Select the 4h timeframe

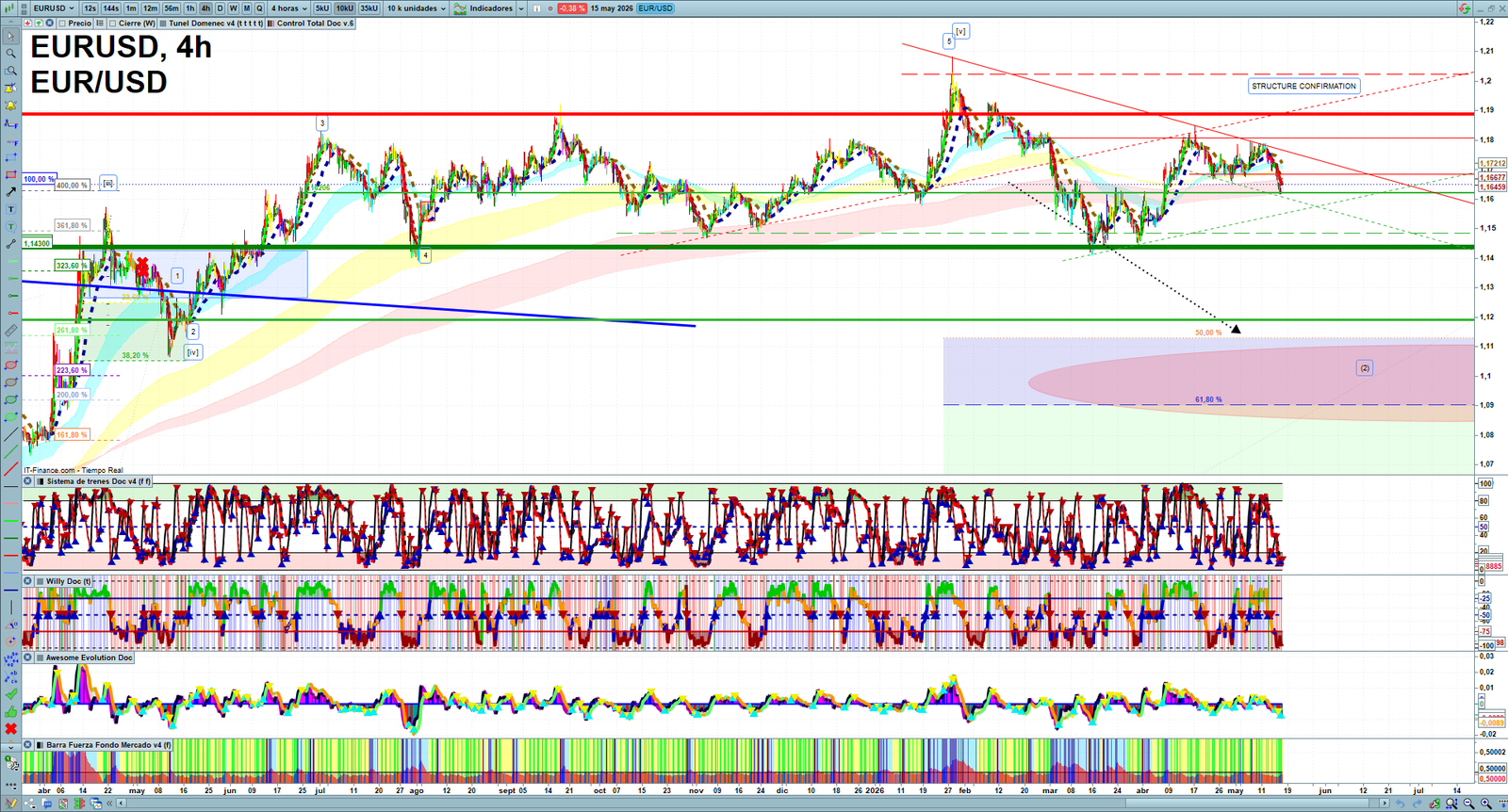click(x=205, y=8)
